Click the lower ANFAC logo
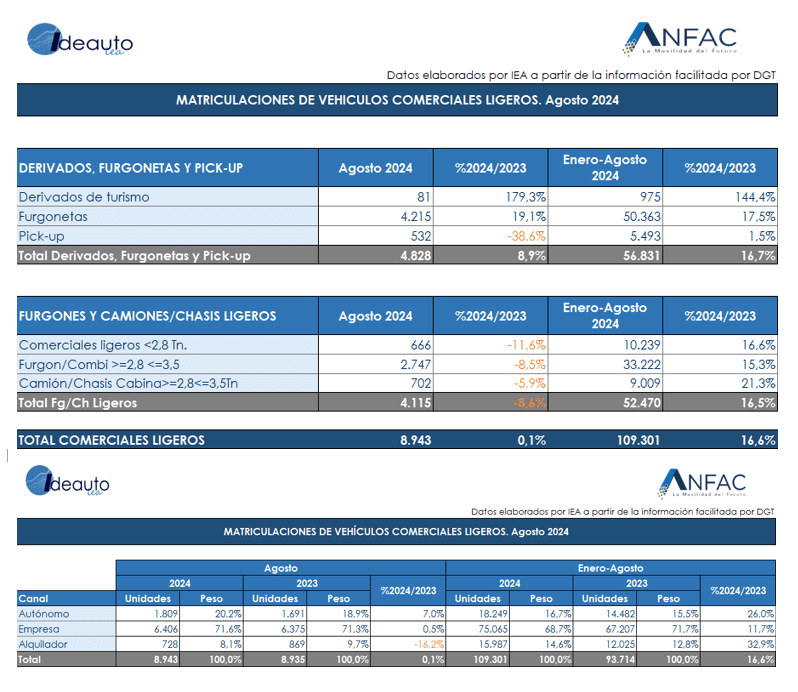 702,483
